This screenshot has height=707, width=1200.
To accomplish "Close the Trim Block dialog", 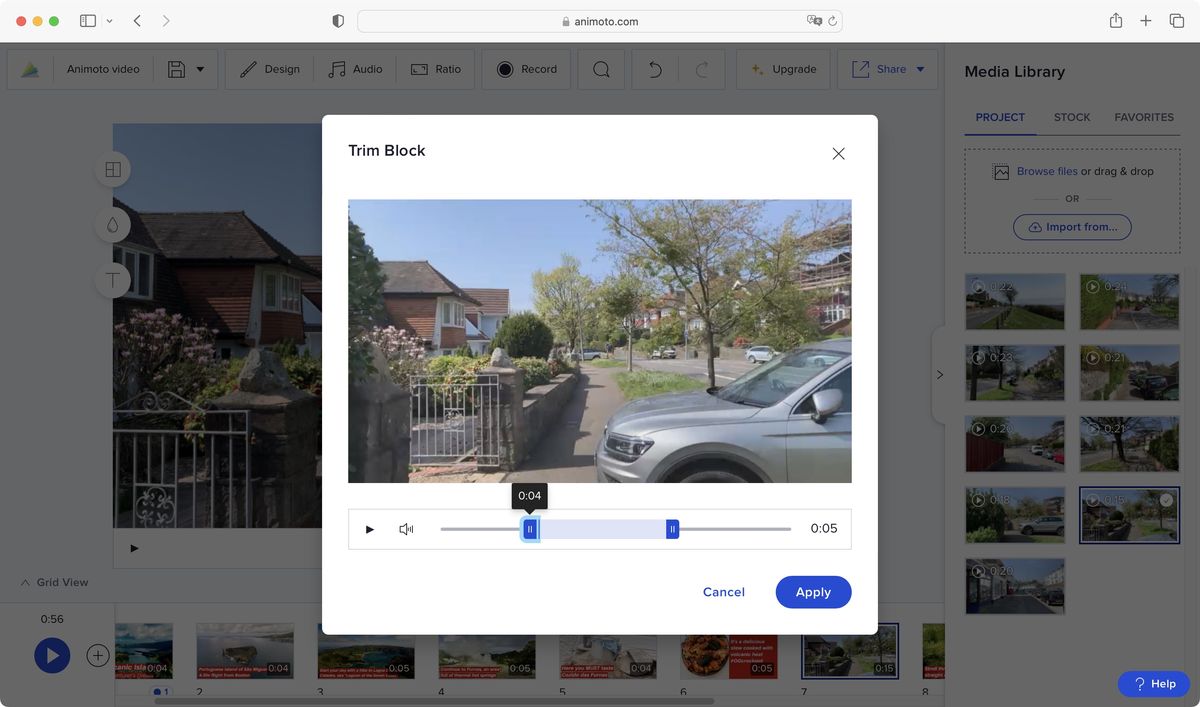I will [838, 154].
